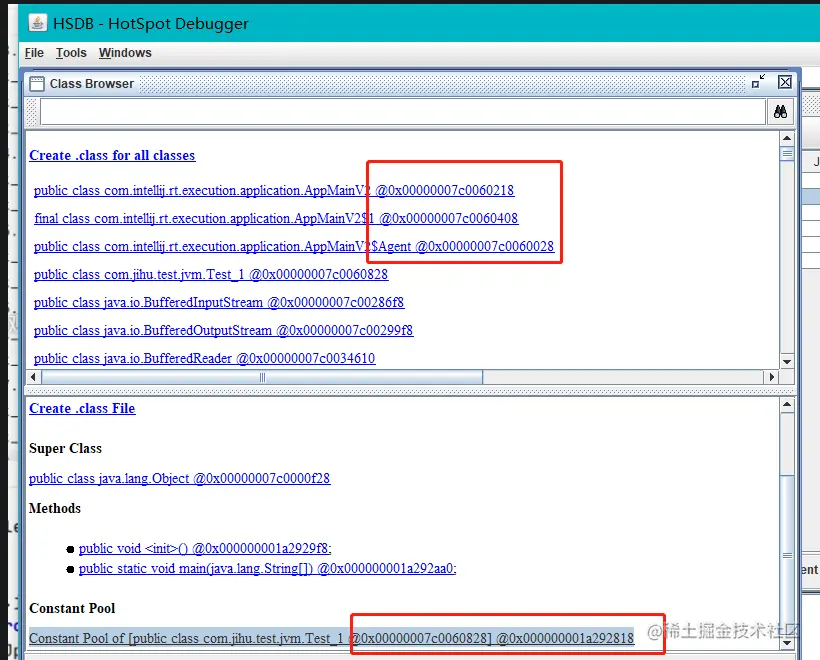Click the 'Methods' heading
Screen dimensions: 820x660
(55, 508)
